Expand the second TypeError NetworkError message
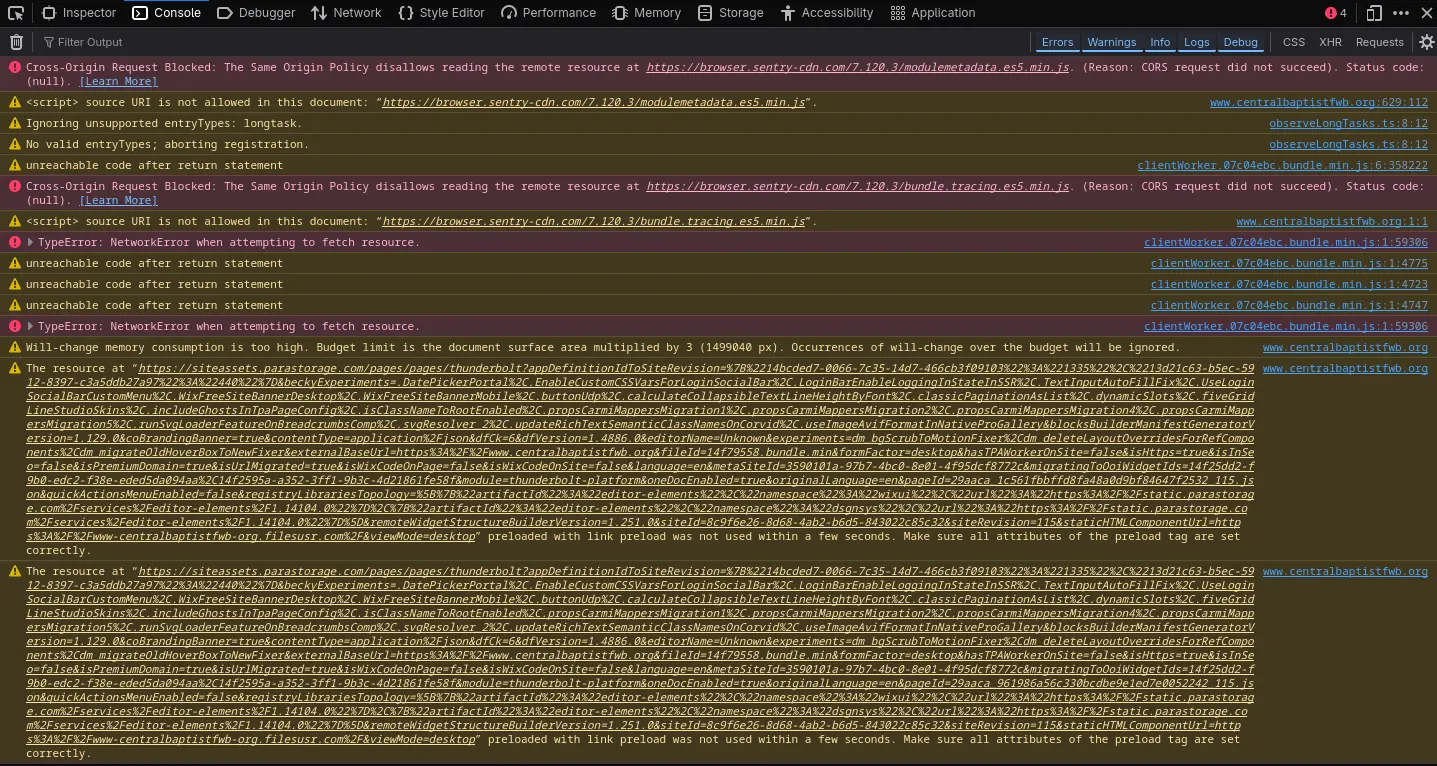This screenshot has width=1437, height=766. point(30,326)
